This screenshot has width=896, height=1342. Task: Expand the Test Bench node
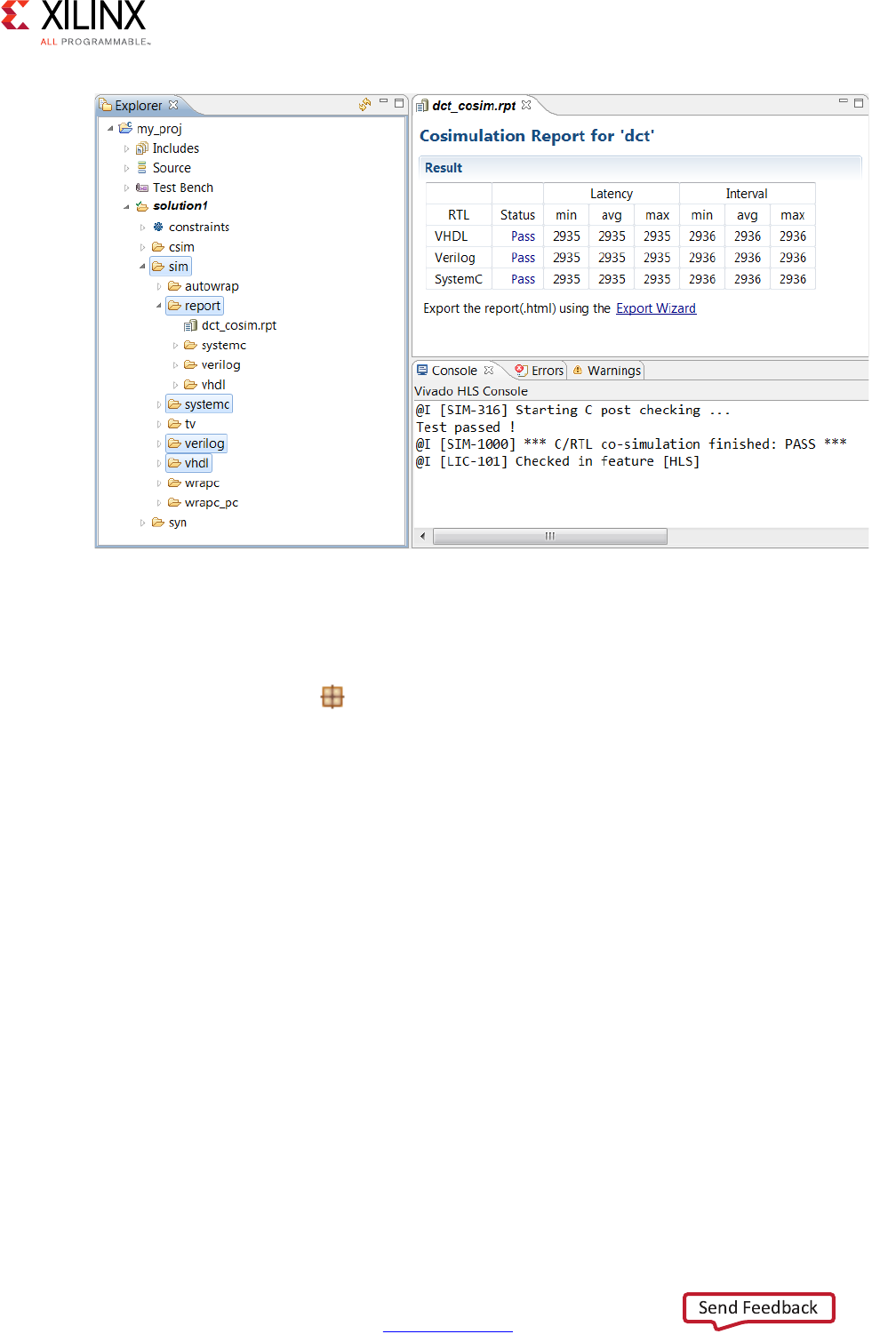pos(126,188)
